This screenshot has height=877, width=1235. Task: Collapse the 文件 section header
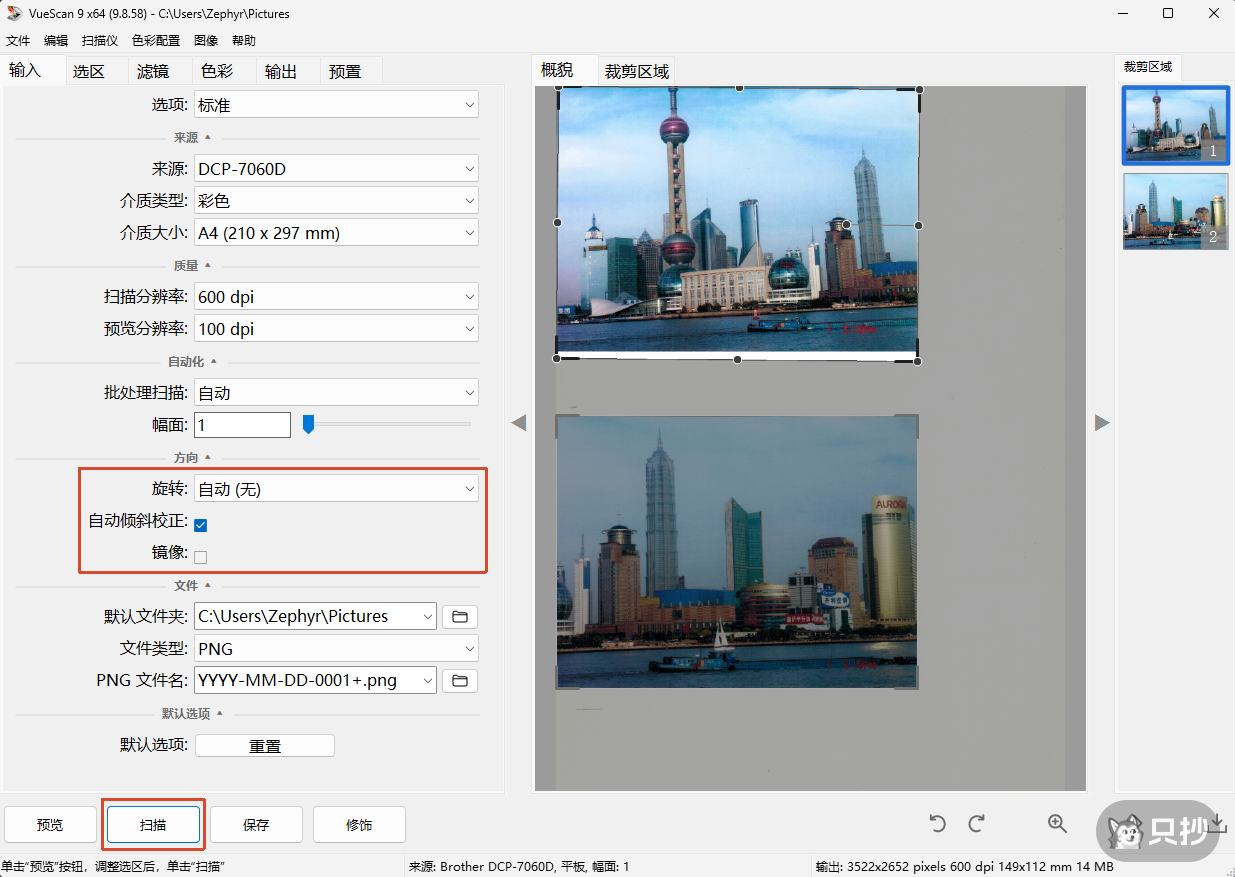point(192,586)
